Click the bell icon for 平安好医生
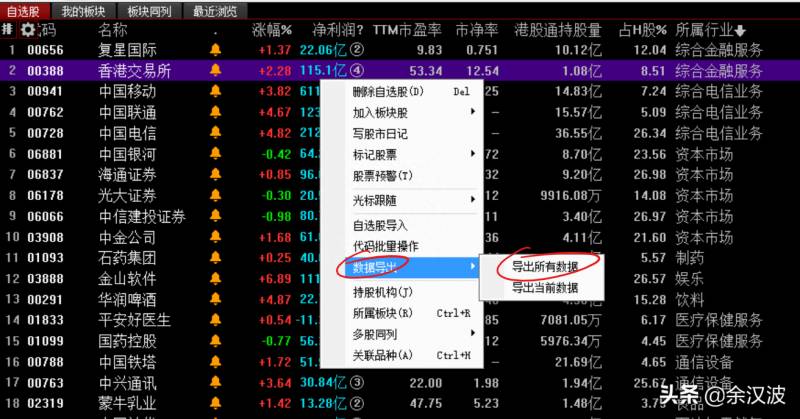Screen dimensions: 800x419 pos(215,320)
